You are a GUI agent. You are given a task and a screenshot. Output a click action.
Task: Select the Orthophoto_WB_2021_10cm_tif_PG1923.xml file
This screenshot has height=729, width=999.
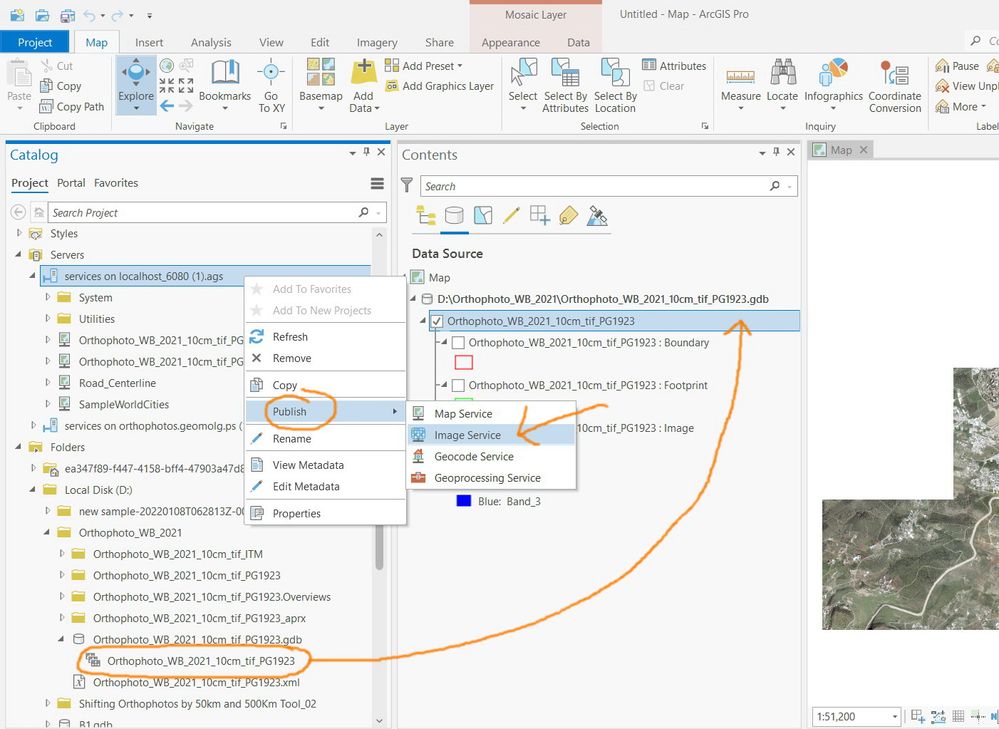pyautogui.click(x=196, y=682)
